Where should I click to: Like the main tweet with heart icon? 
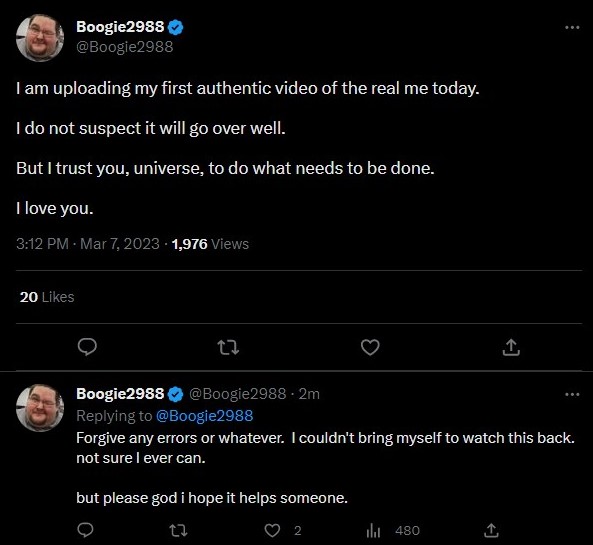pos(370,347)
